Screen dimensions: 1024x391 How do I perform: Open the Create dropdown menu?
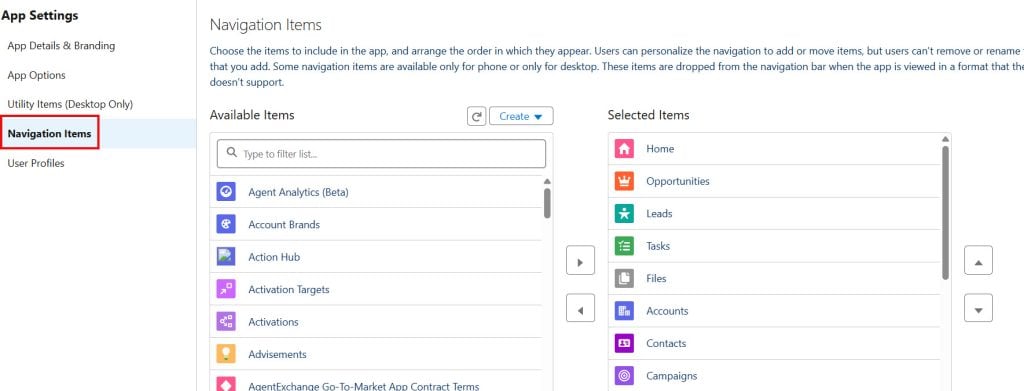pyautogui.click(x=521, y=116)
